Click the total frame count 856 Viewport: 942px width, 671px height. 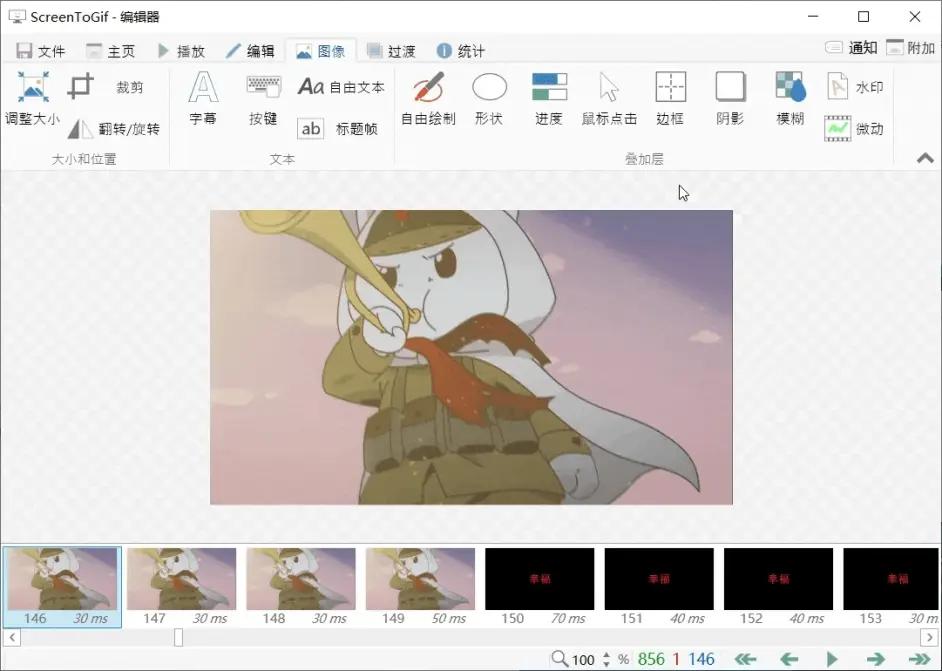pos(651,659)
